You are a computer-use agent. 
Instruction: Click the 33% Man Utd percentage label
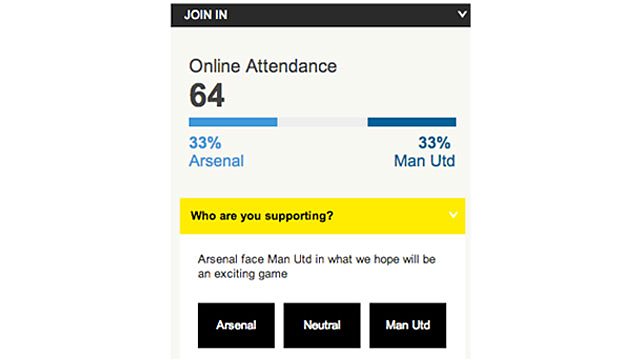[434, 143]
